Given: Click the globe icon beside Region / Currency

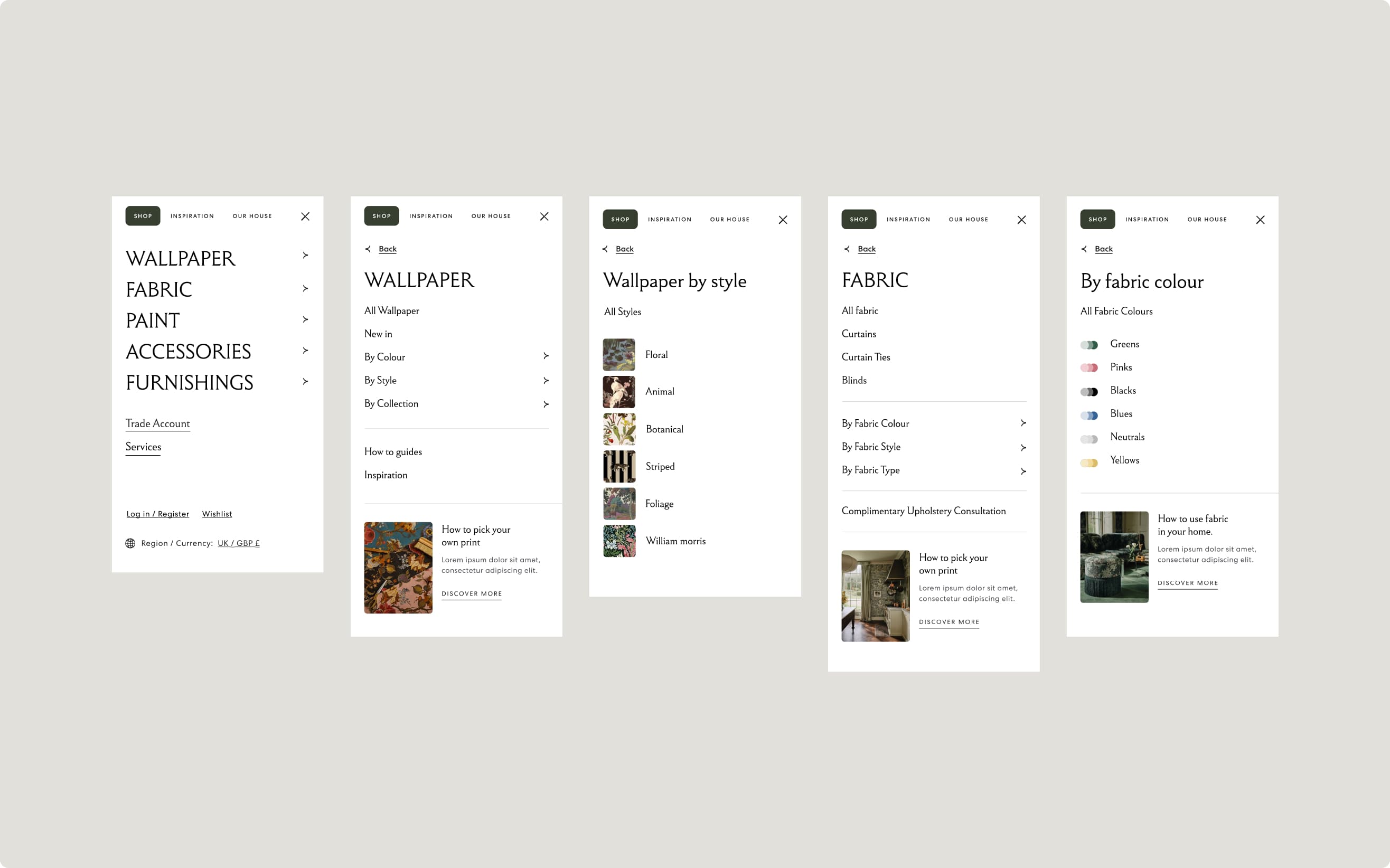Looking at the screenshot, I should pos(130,543).
